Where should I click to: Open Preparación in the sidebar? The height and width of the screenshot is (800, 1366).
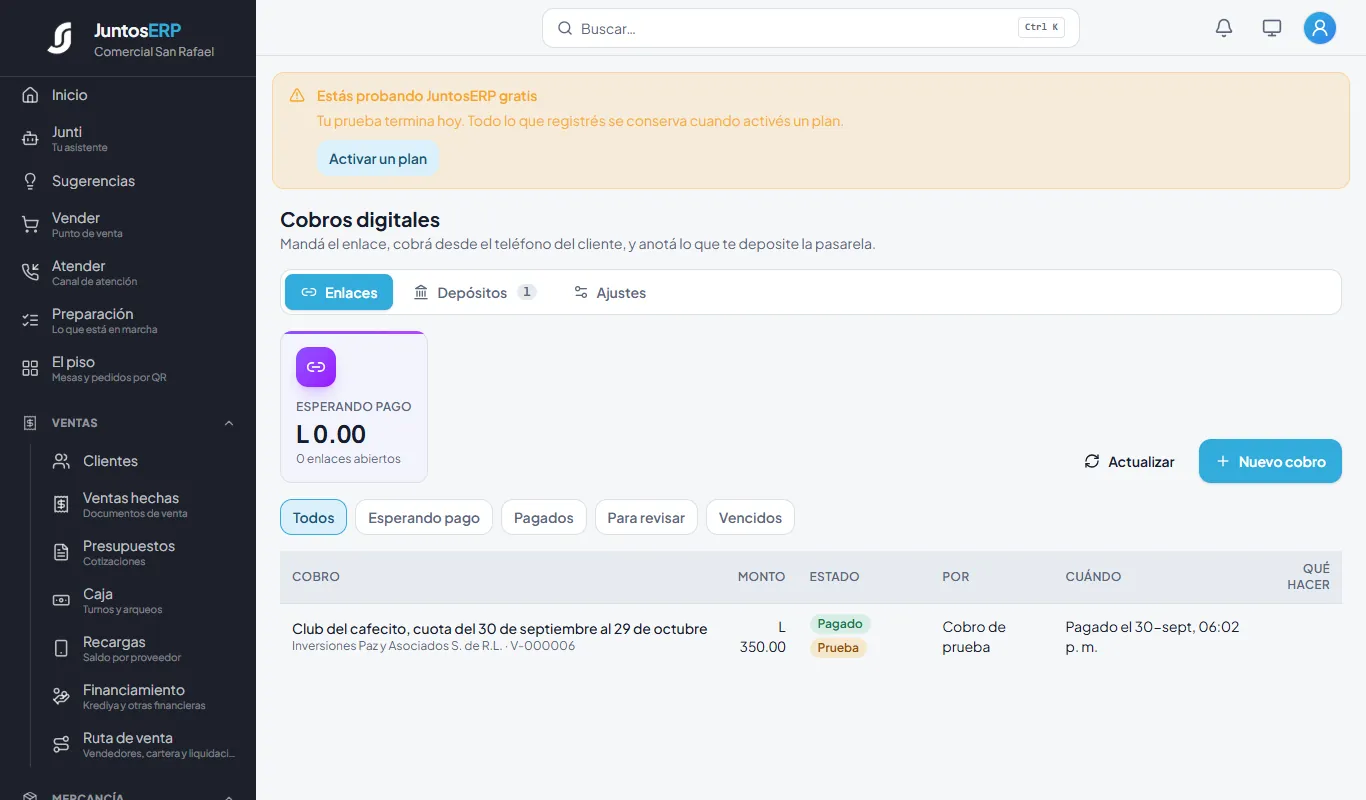tap(128, 321)
